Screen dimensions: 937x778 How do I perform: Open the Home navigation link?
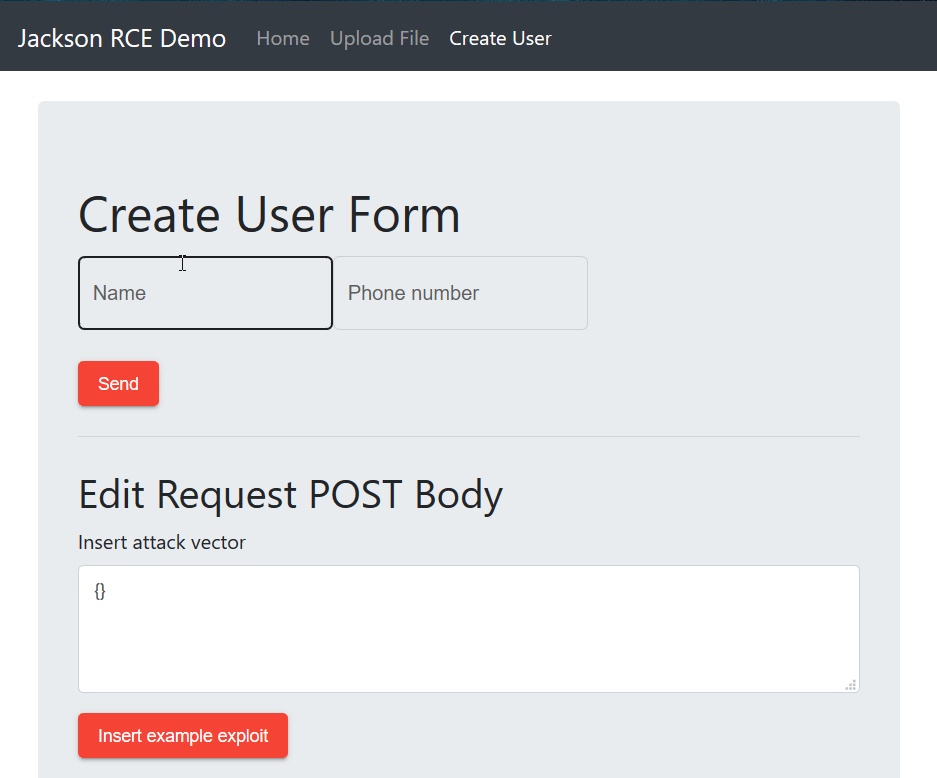(283, 39)
